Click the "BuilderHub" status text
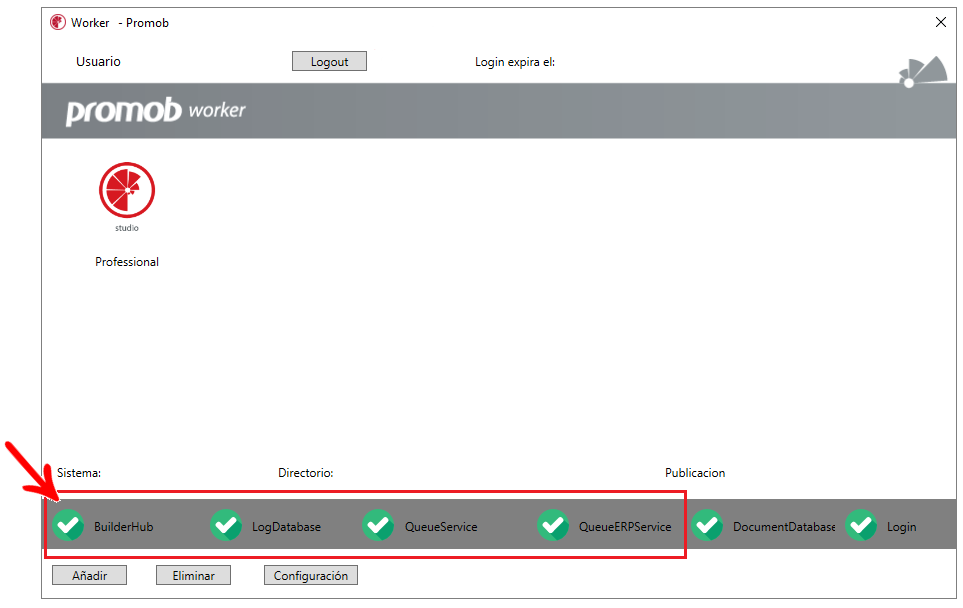This screenshot has height=608, width=963. pyautogui.click(x=123, y=527)
